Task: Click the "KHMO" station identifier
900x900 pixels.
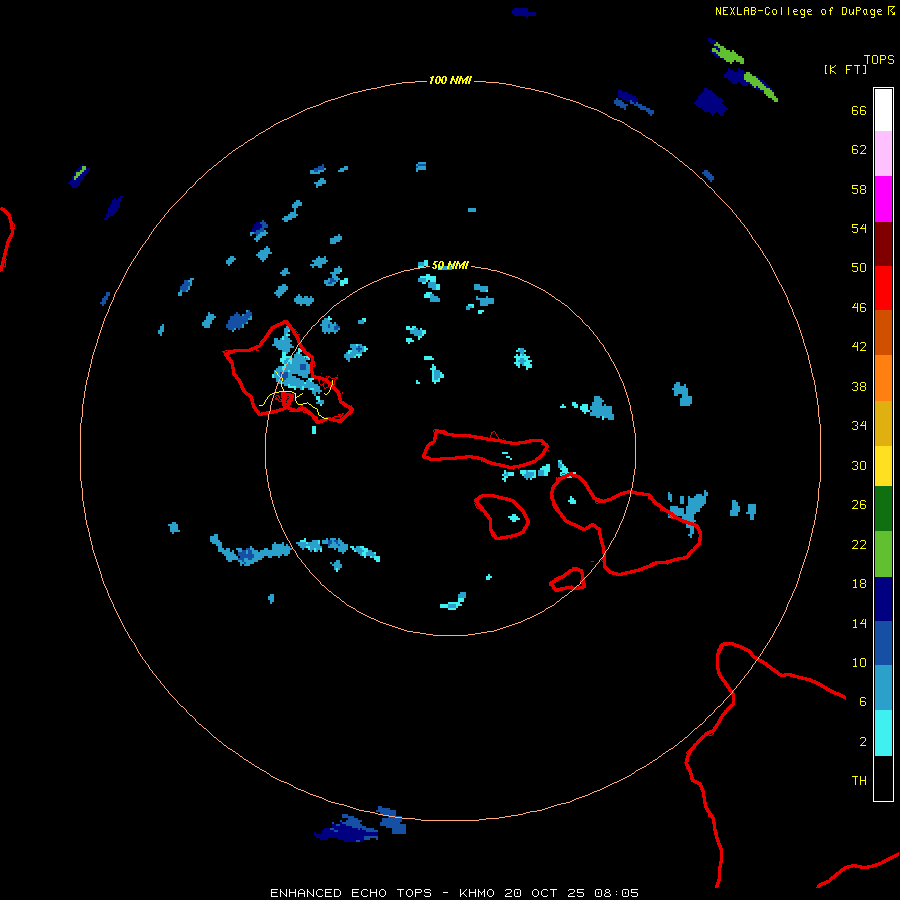Action: (476, 893)
